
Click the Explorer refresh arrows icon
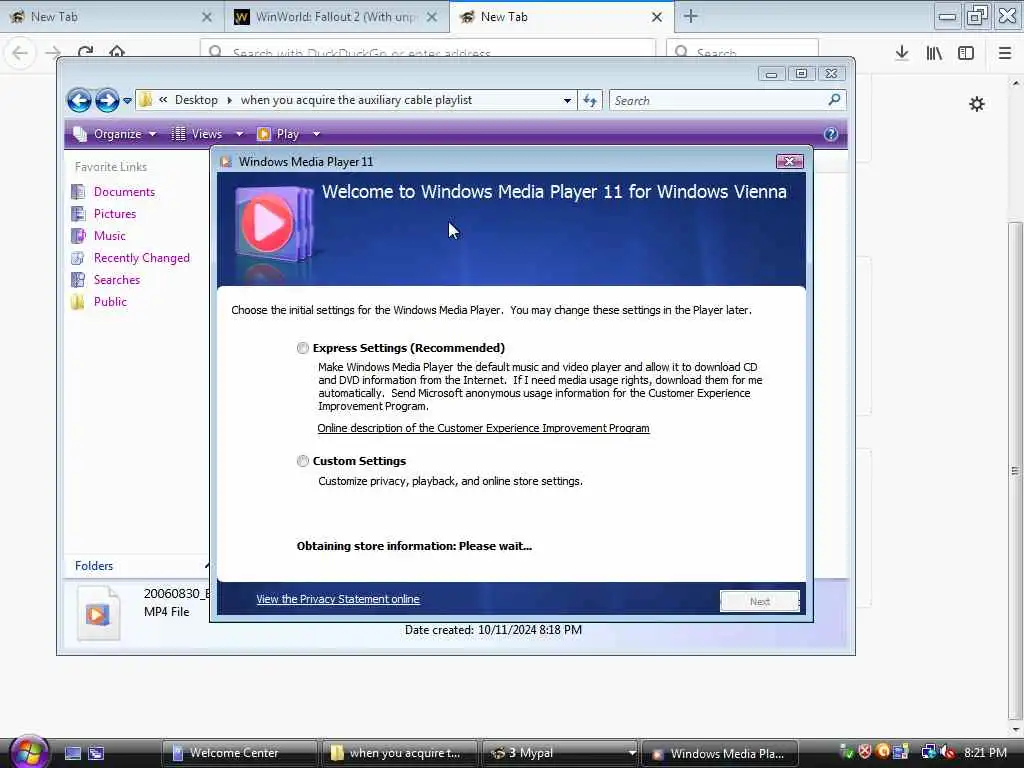(590, 101)
